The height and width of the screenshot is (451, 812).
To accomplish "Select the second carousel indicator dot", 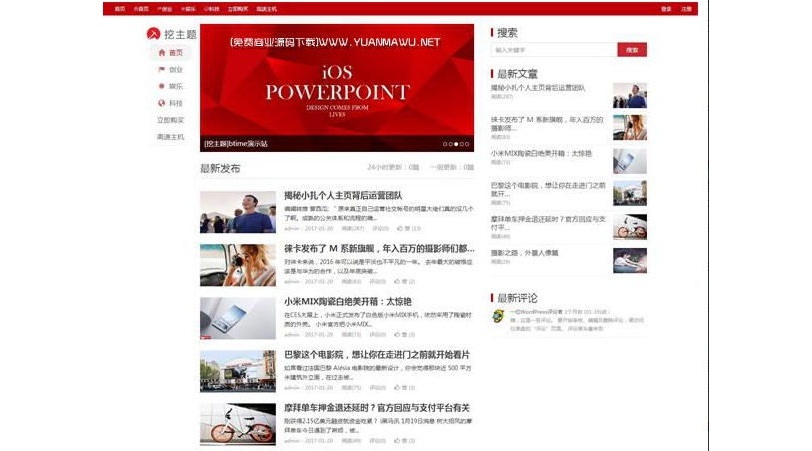I will click(x=451, y=144).
